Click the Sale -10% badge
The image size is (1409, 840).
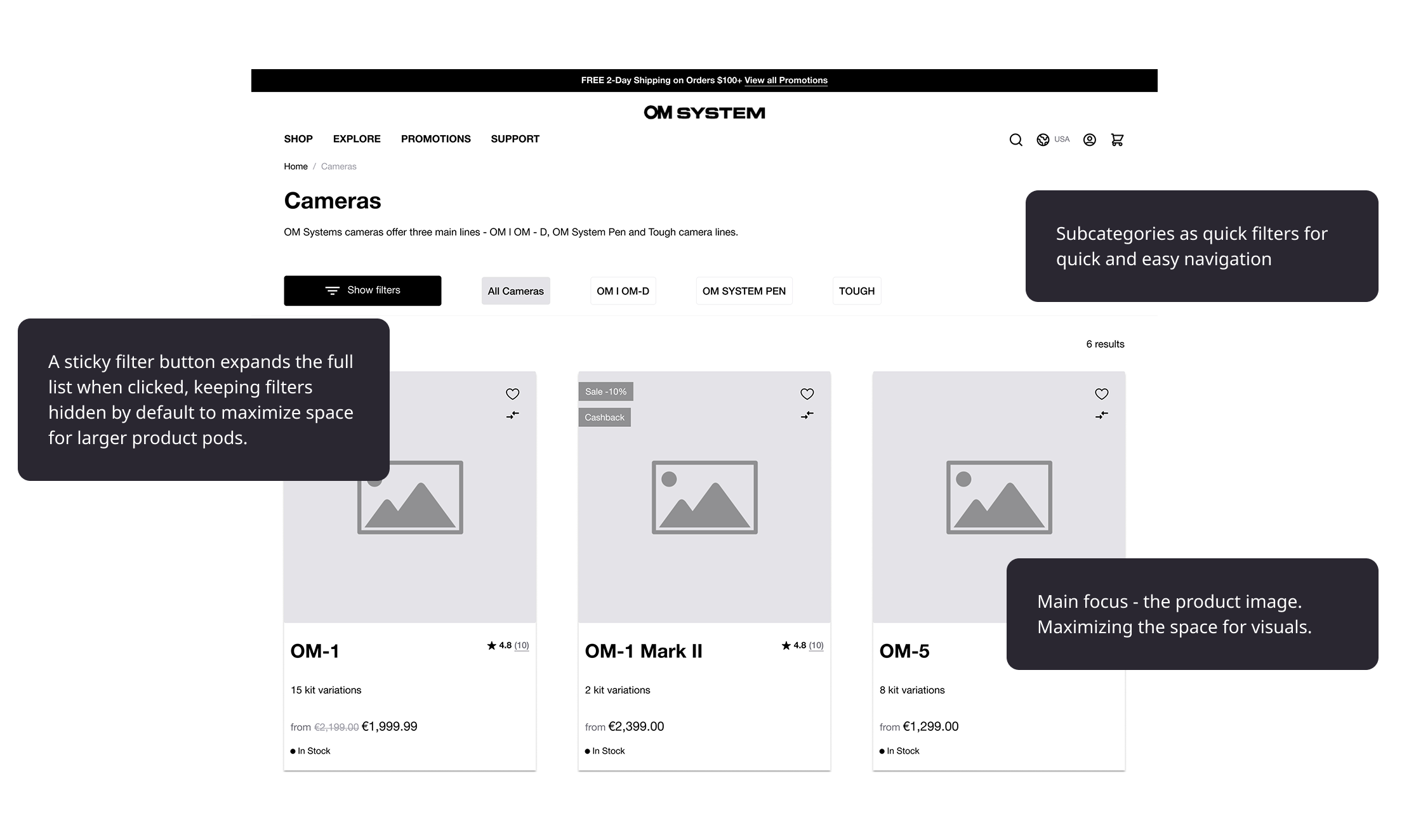605,391
